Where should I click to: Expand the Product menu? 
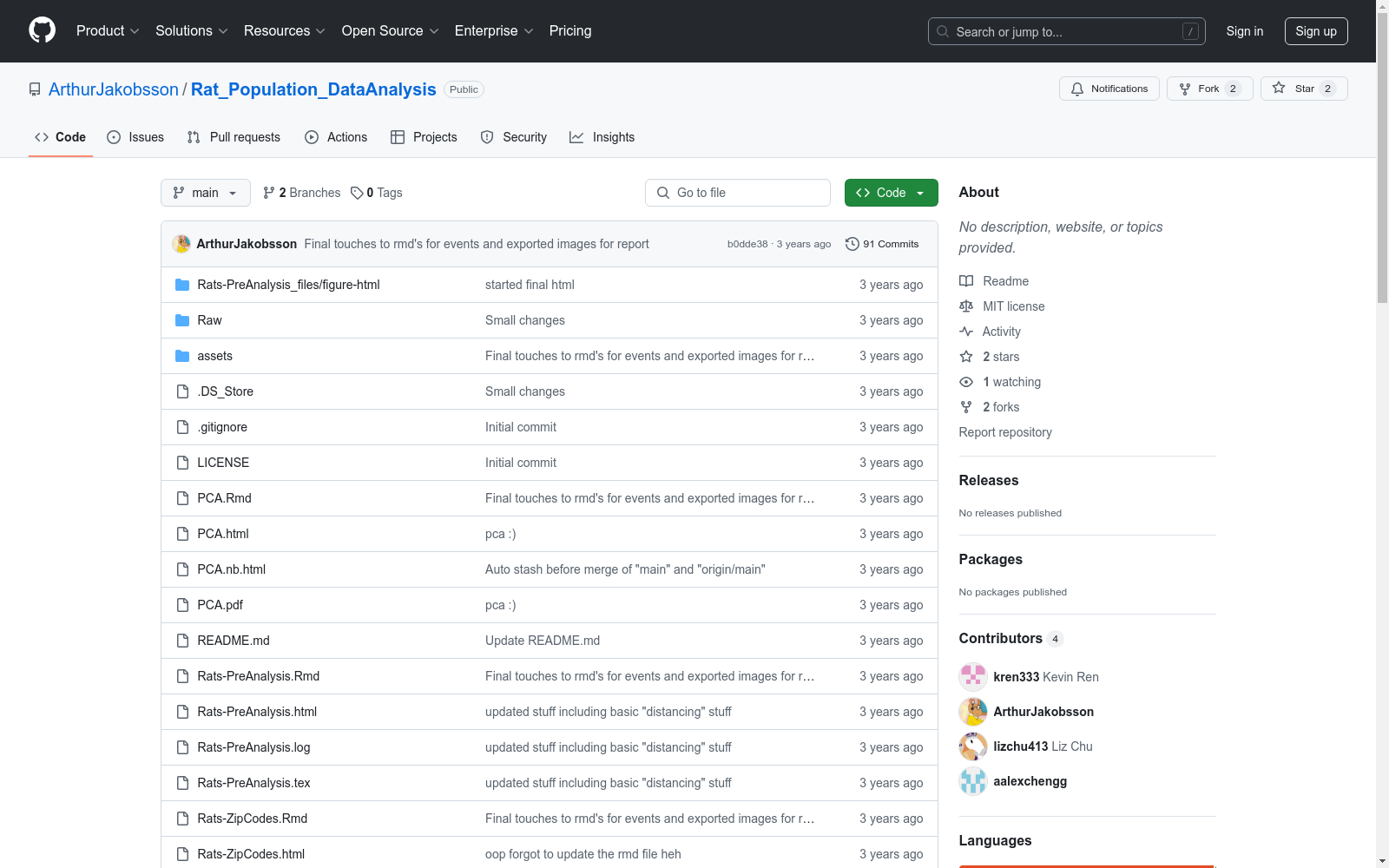(x=108, y=31)
